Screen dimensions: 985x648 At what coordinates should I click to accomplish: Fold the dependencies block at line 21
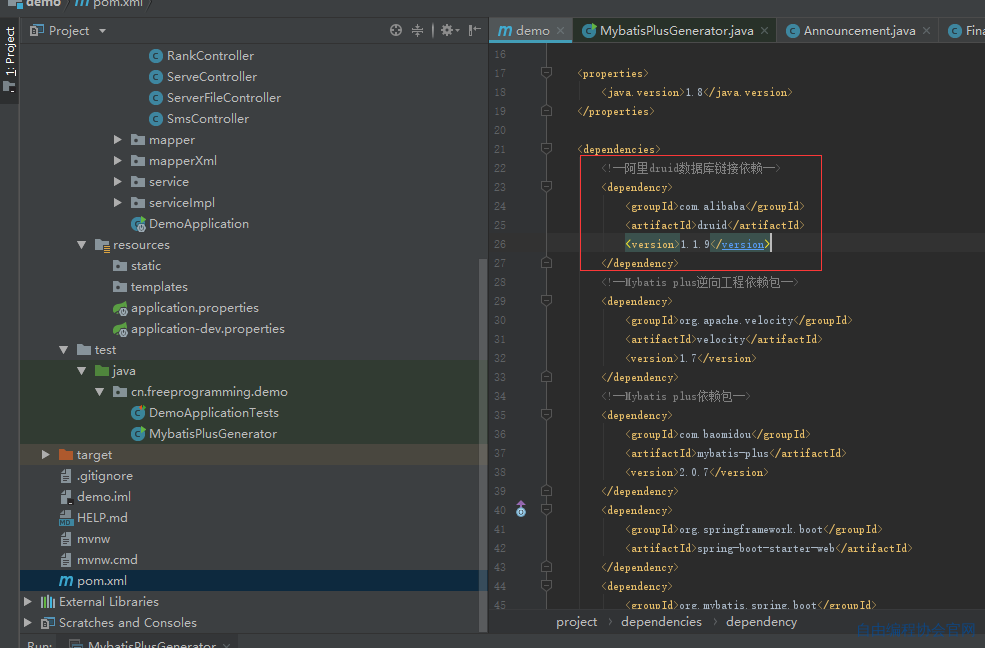(547, 149)
